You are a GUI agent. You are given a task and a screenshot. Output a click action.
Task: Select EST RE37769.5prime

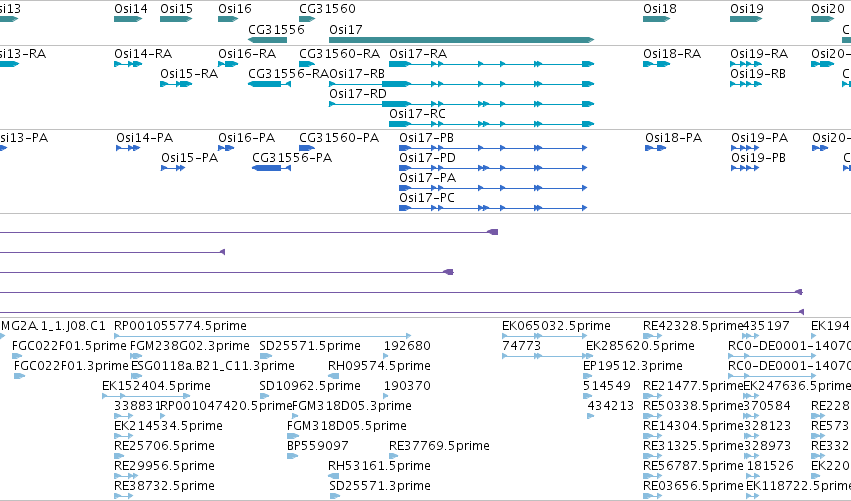click(x=440, y=446)
